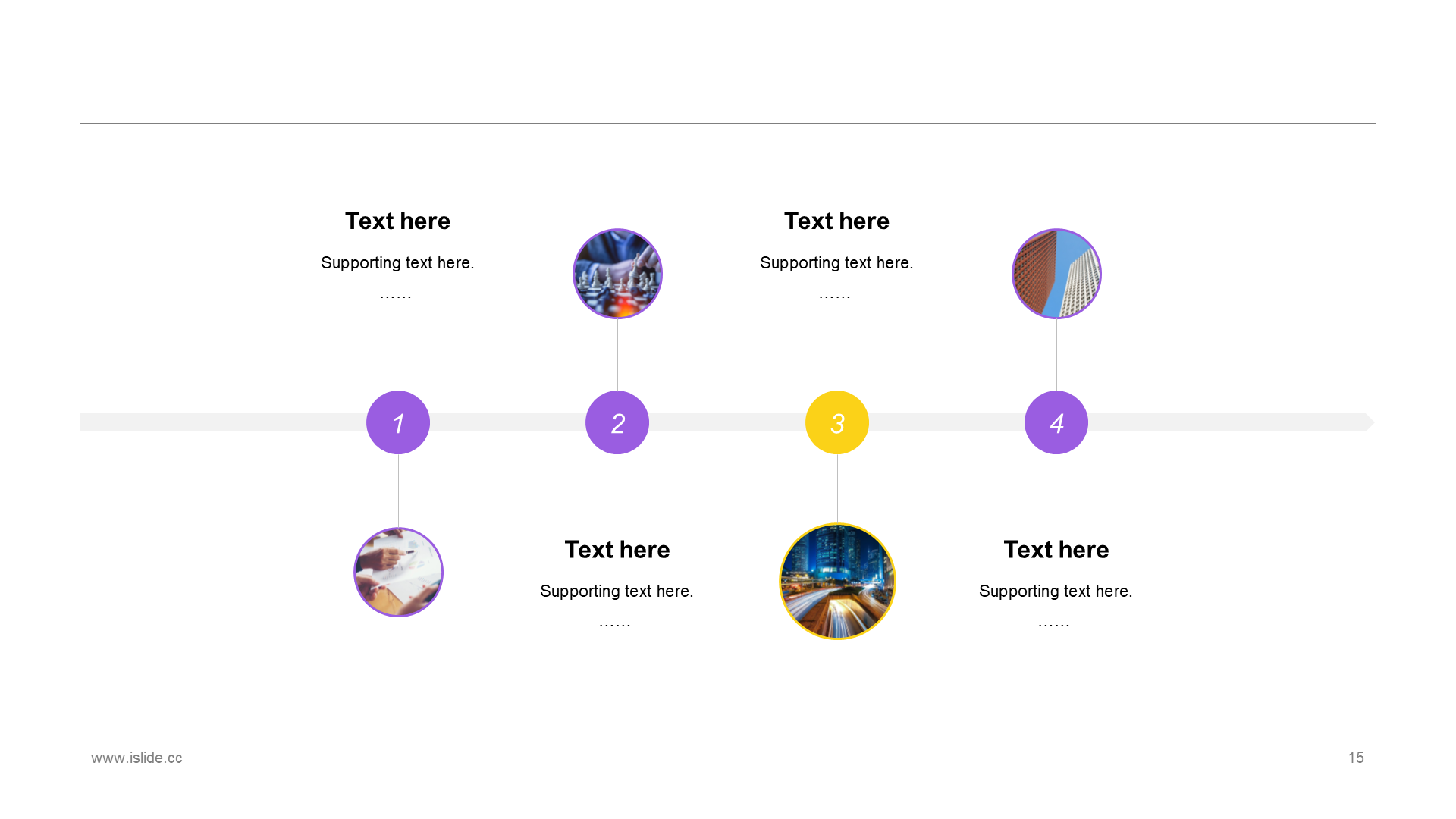Click supporting text above the yellow circle

[x=836, y=262]
